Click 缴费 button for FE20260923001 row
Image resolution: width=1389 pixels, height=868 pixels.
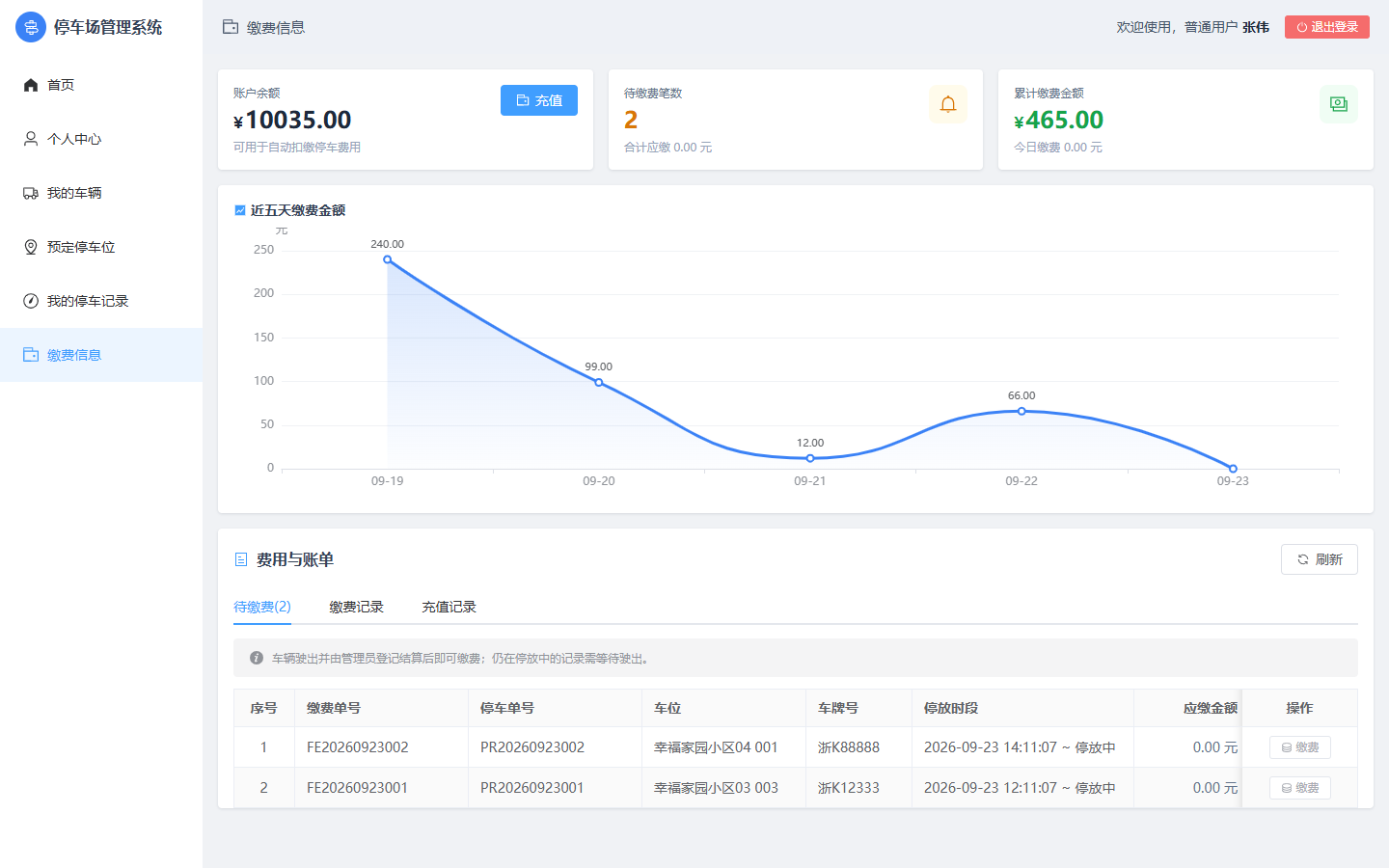(1300, 788)
